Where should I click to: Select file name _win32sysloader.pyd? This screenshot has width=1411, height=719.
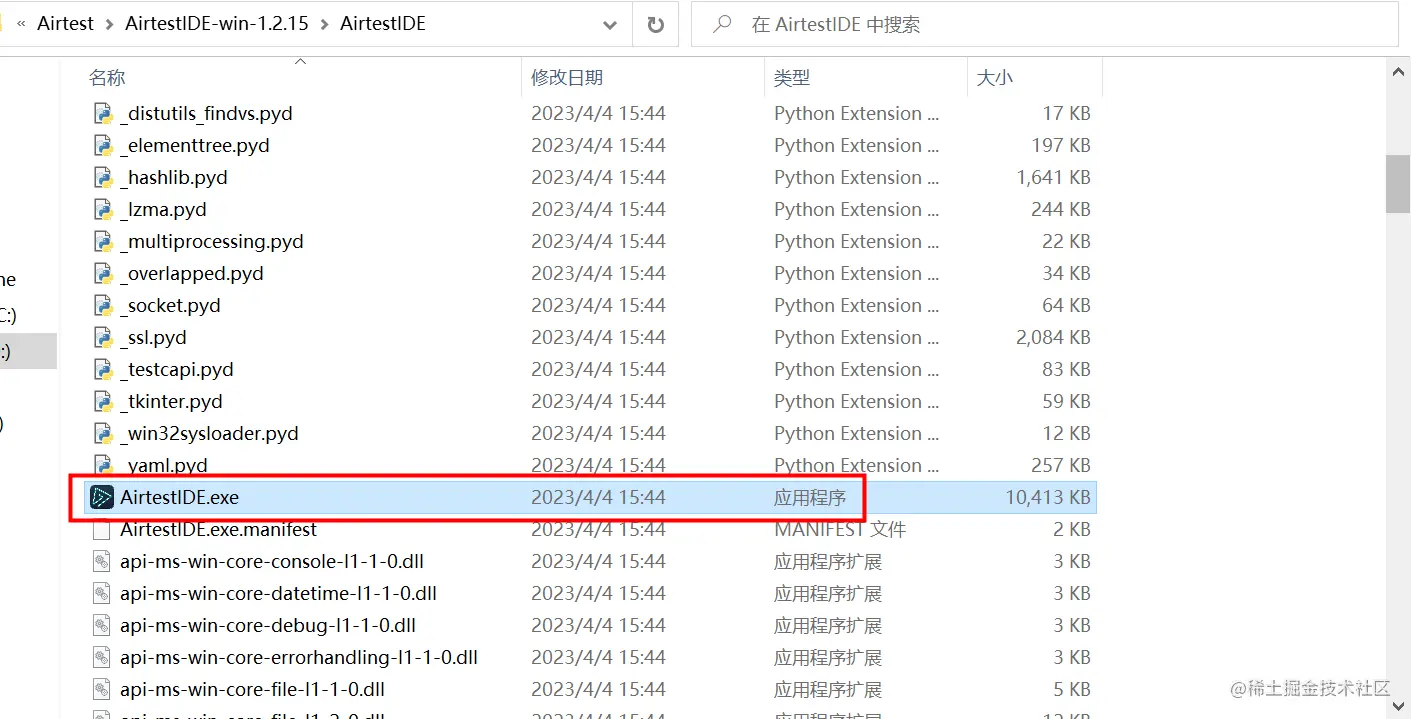pos(209,434)
